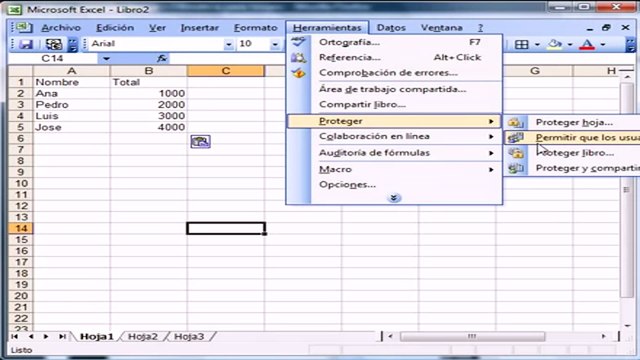Choose Ortografía from Herramientas menu
Viewport: 640px width, 360px height.
[394, 42]
